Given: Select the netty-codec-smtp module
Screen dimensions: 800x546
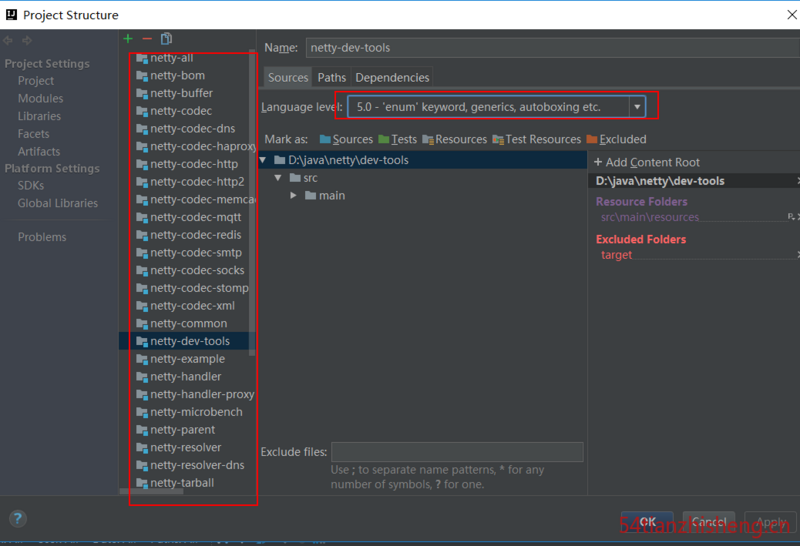Looking at the screenshot, I should click(189, 253).
